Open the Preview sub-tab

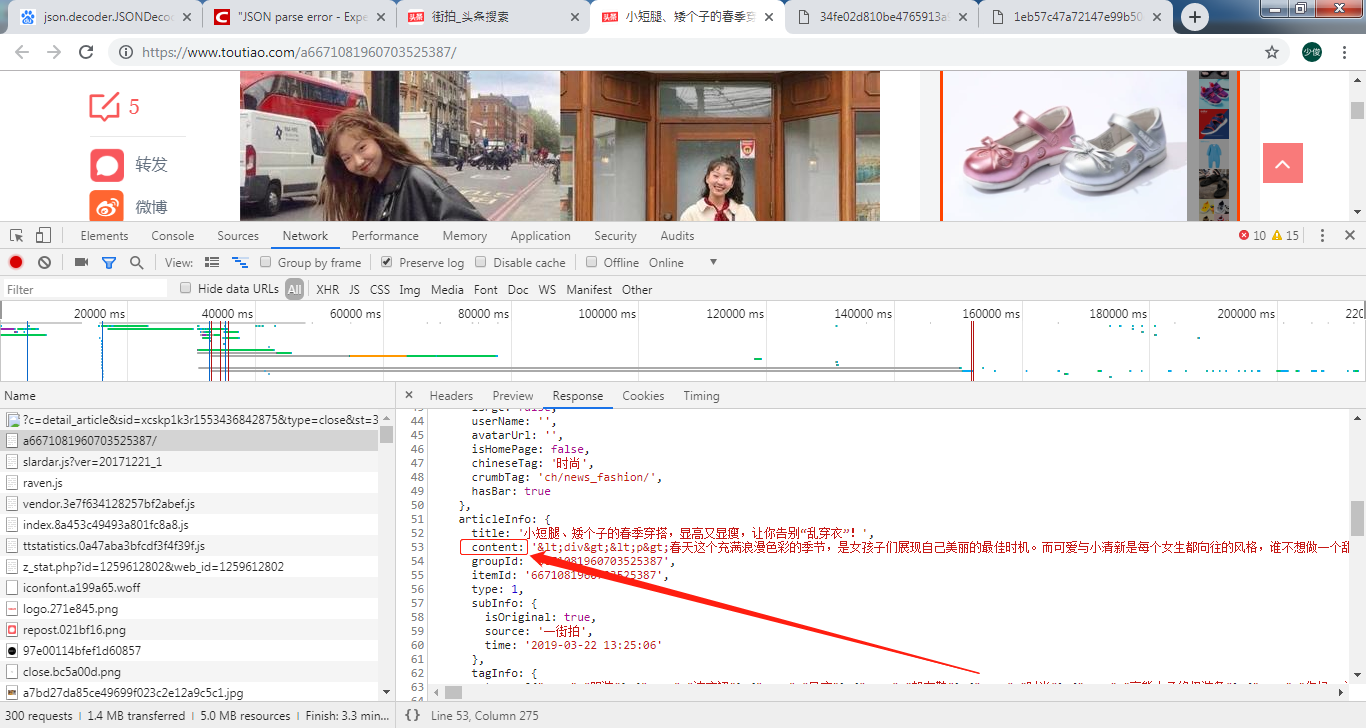[x=513, y=396]
